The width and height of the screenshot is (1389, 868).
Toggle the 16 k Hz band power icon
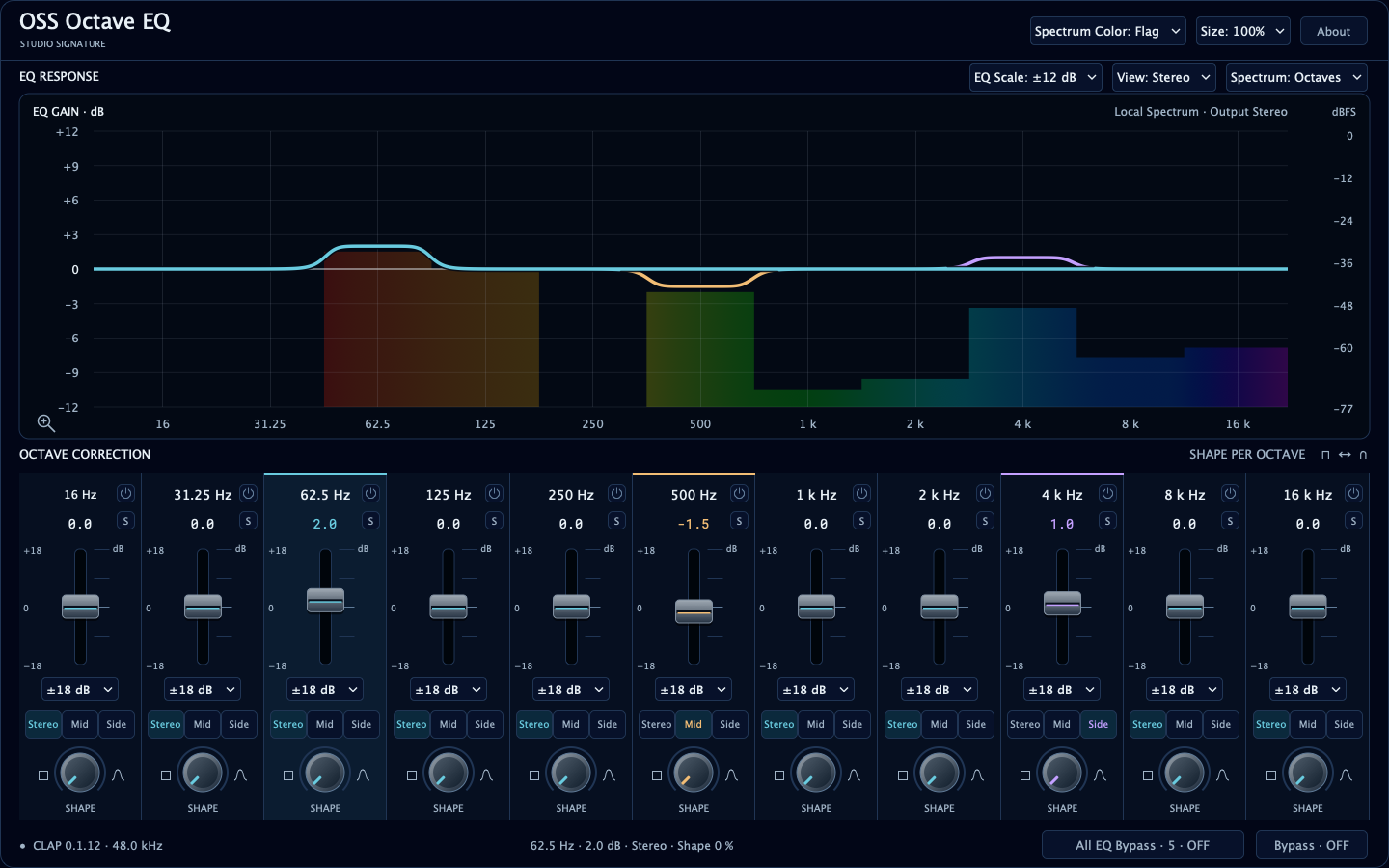(1353, 494)
